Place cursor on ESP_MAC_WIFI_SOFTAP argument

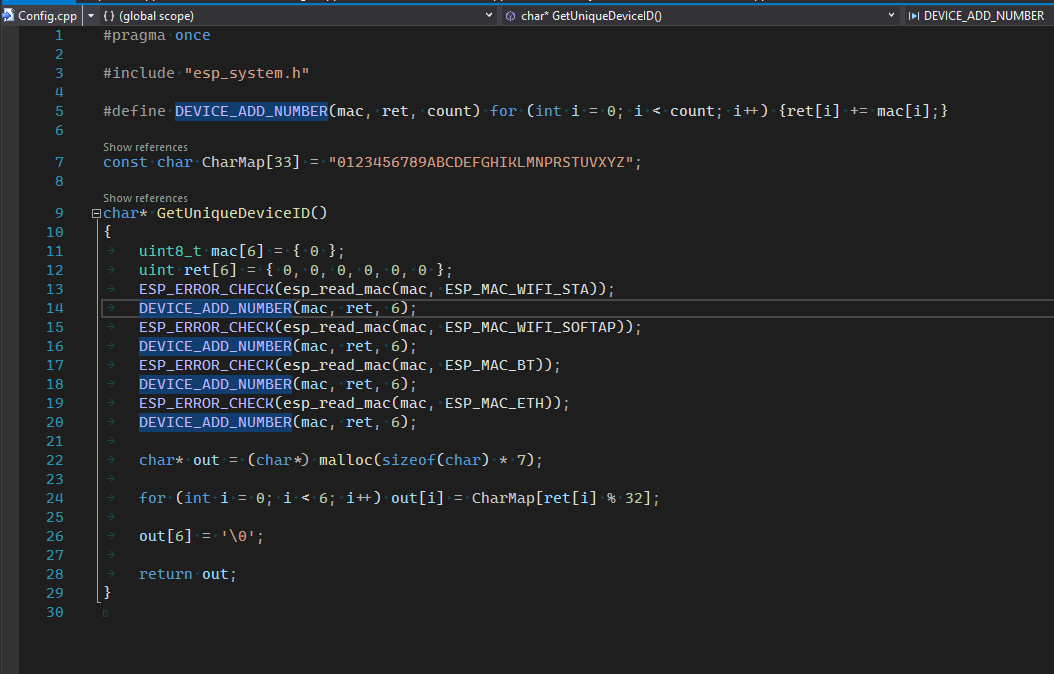coord(533,327)
